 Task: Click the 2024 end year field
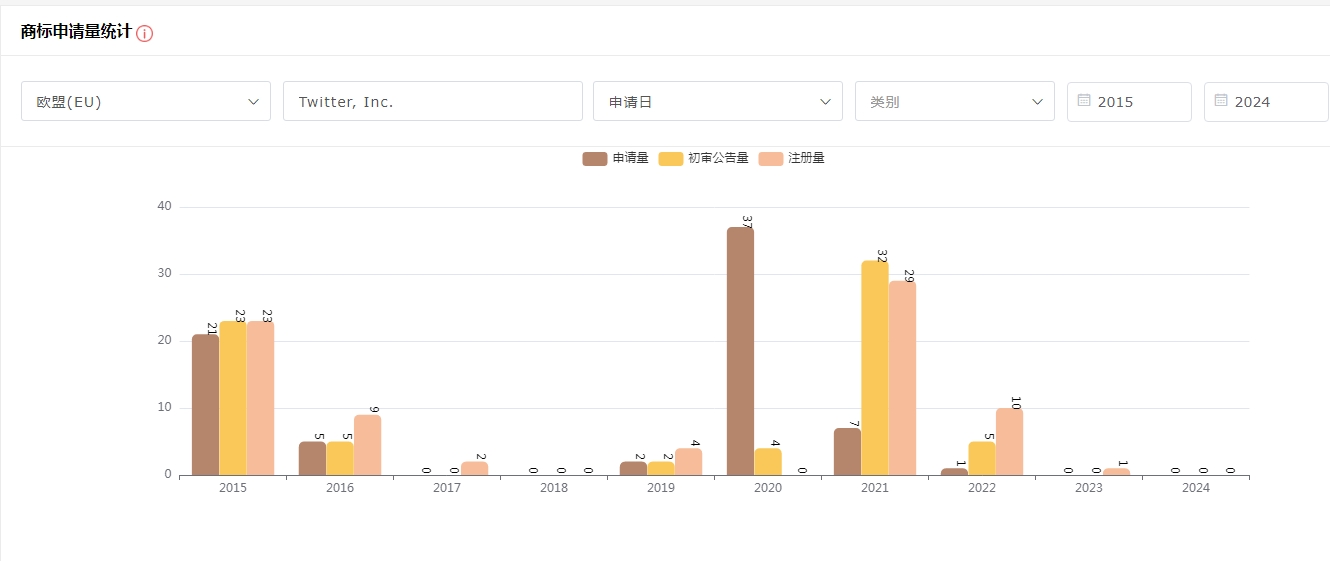[1266, 101]
